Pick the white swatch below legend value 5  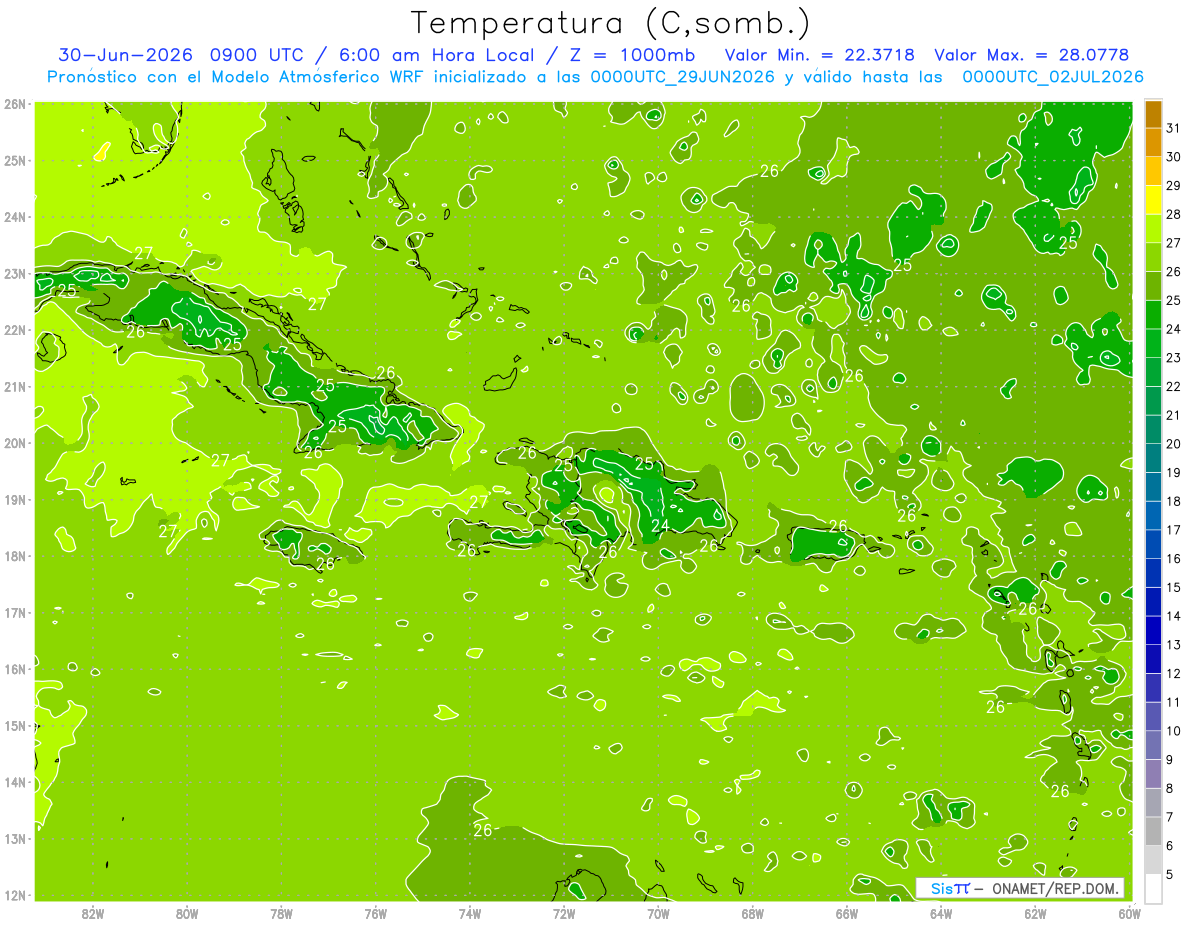coord(1153,888)
